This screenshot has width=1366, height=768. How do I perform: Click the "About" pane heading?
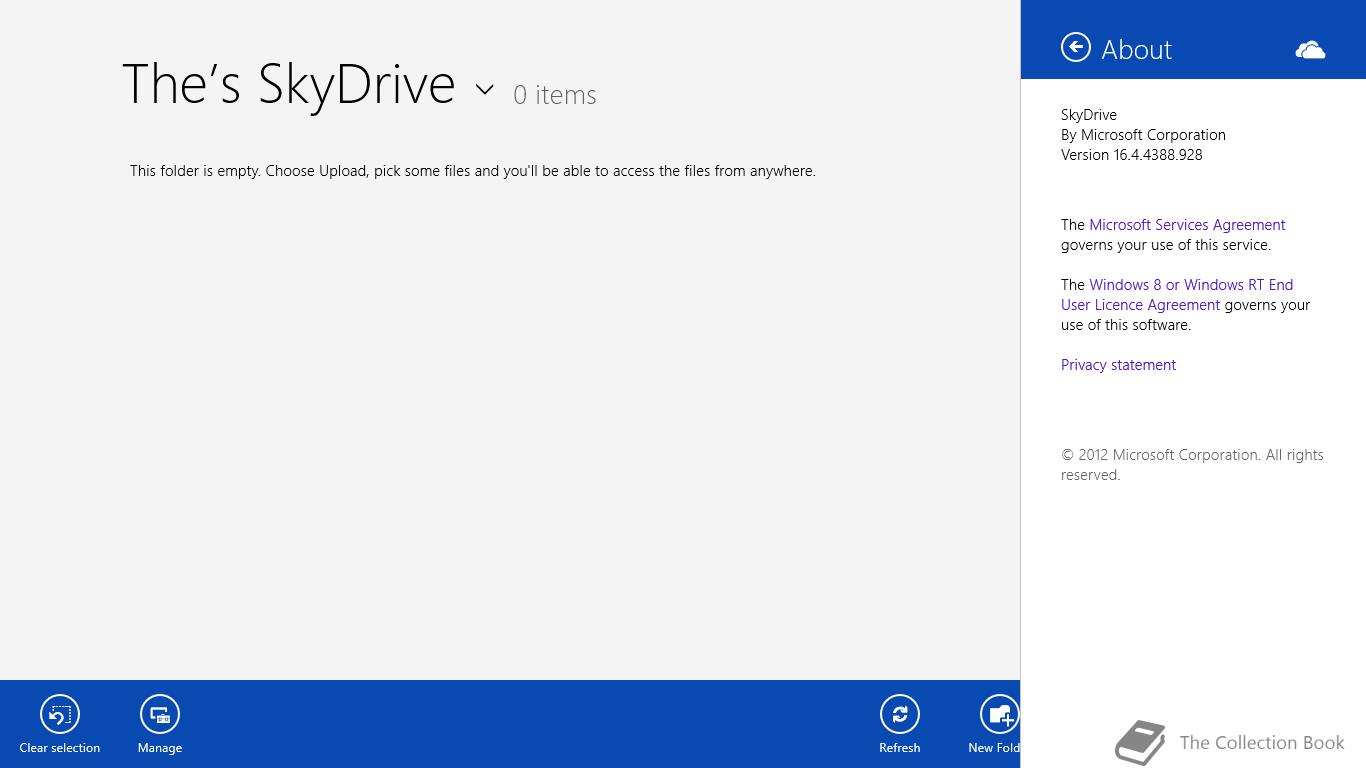[1137, 50]
